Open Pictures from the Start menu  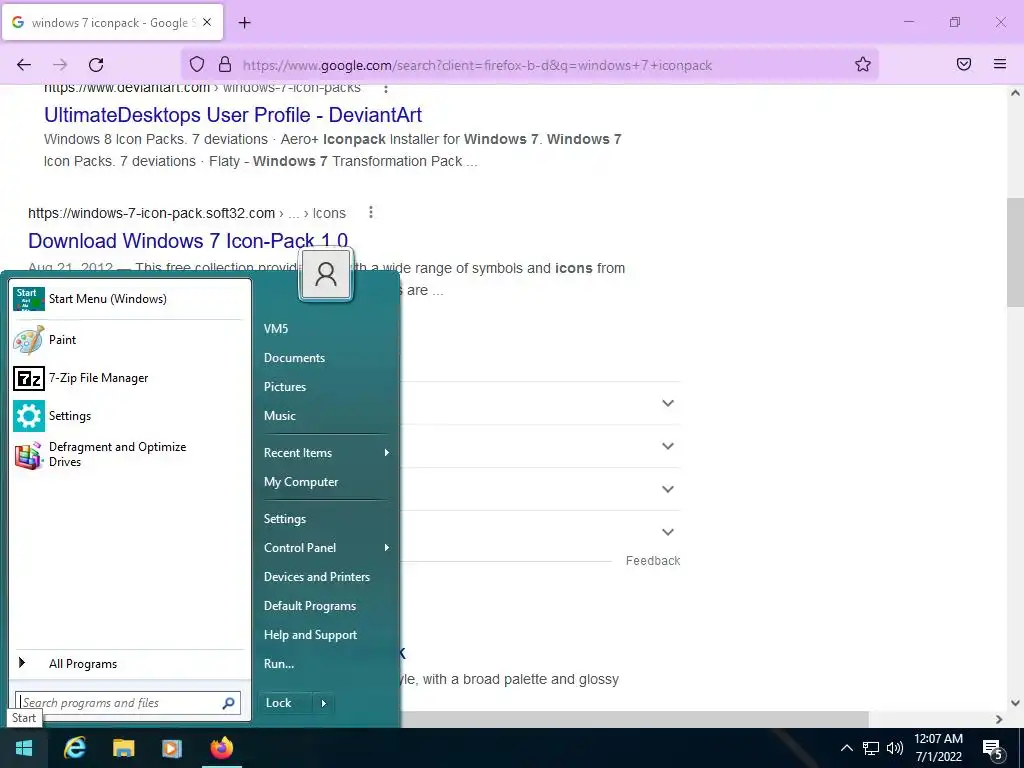[285, 387]
